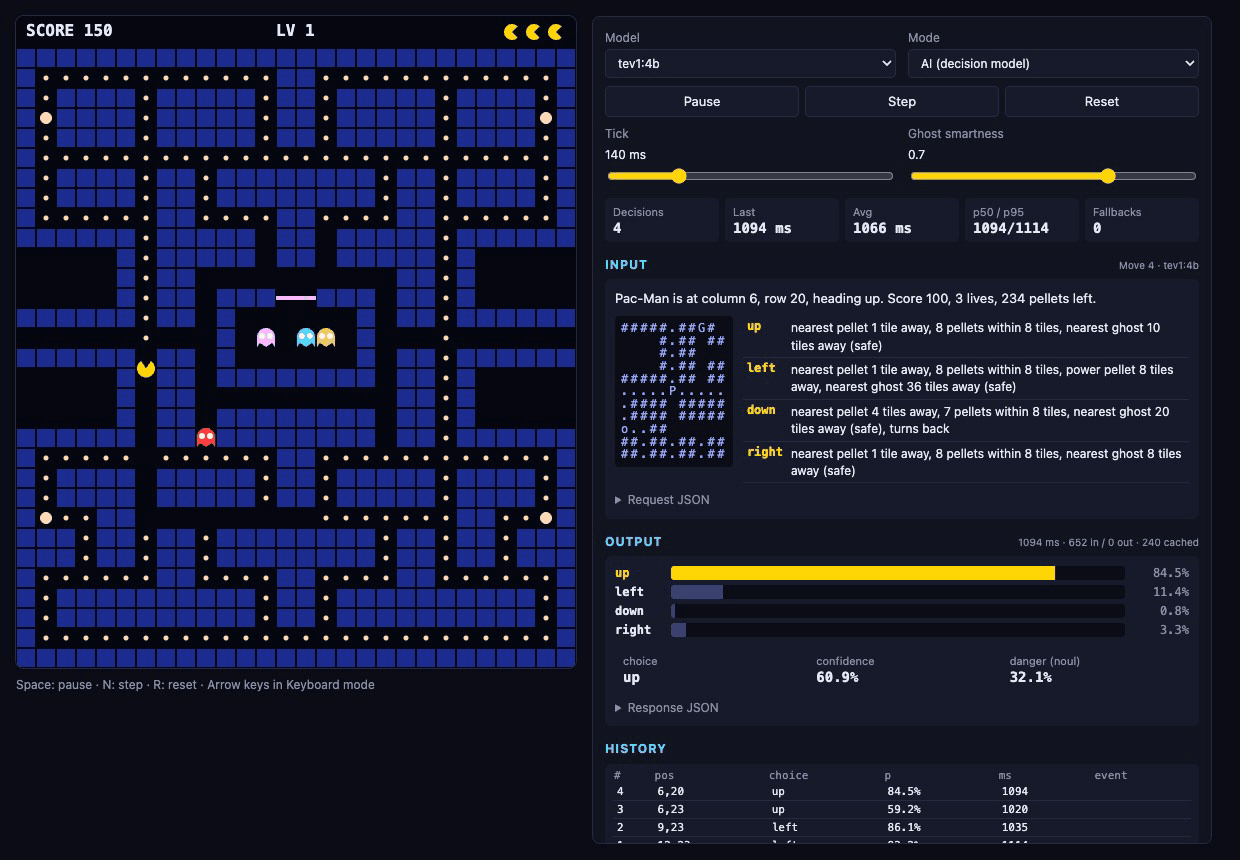
Task: Click the Avg 1066 ms stat card
Action: point(902,220)
